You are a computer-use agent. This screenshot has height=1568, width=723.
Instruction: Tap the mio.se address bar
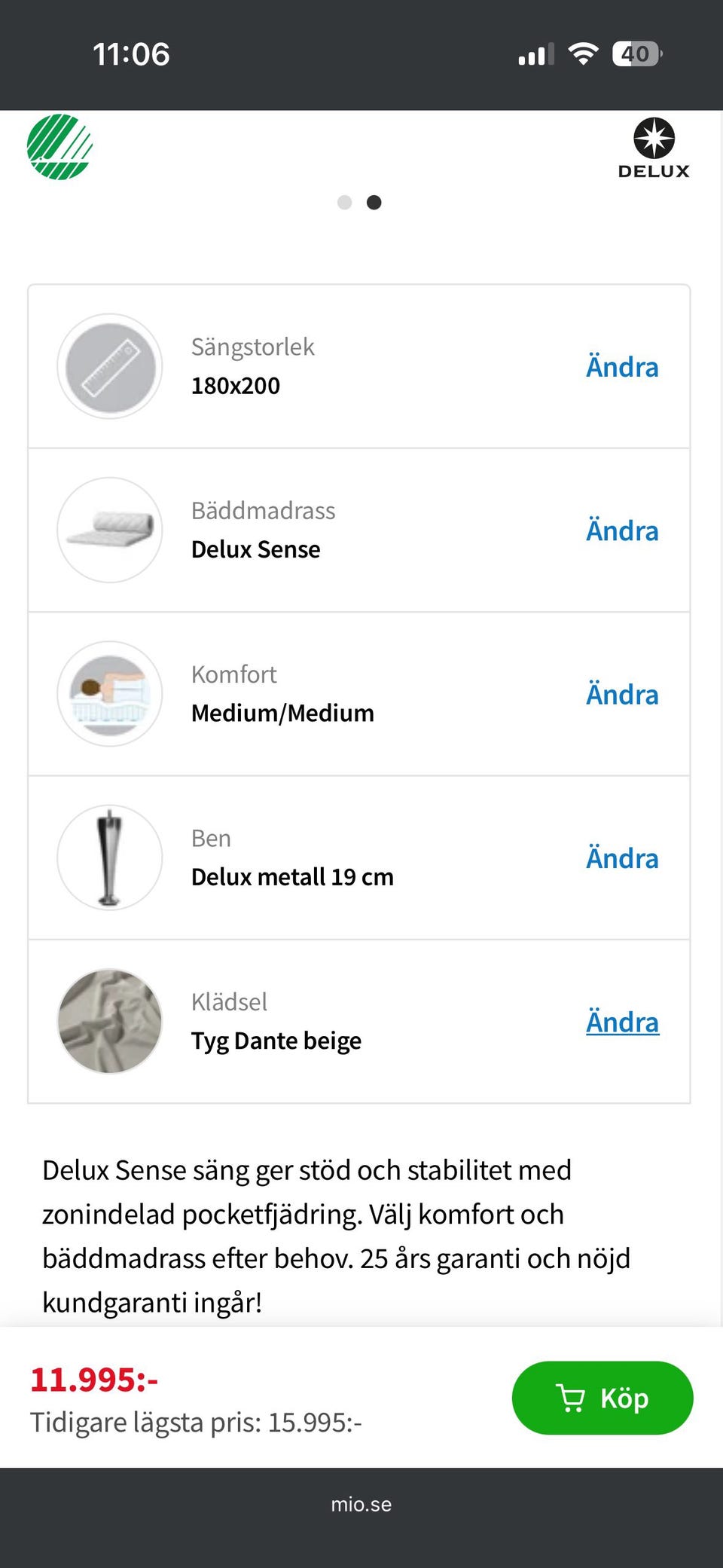click(x=361, y=1505)
